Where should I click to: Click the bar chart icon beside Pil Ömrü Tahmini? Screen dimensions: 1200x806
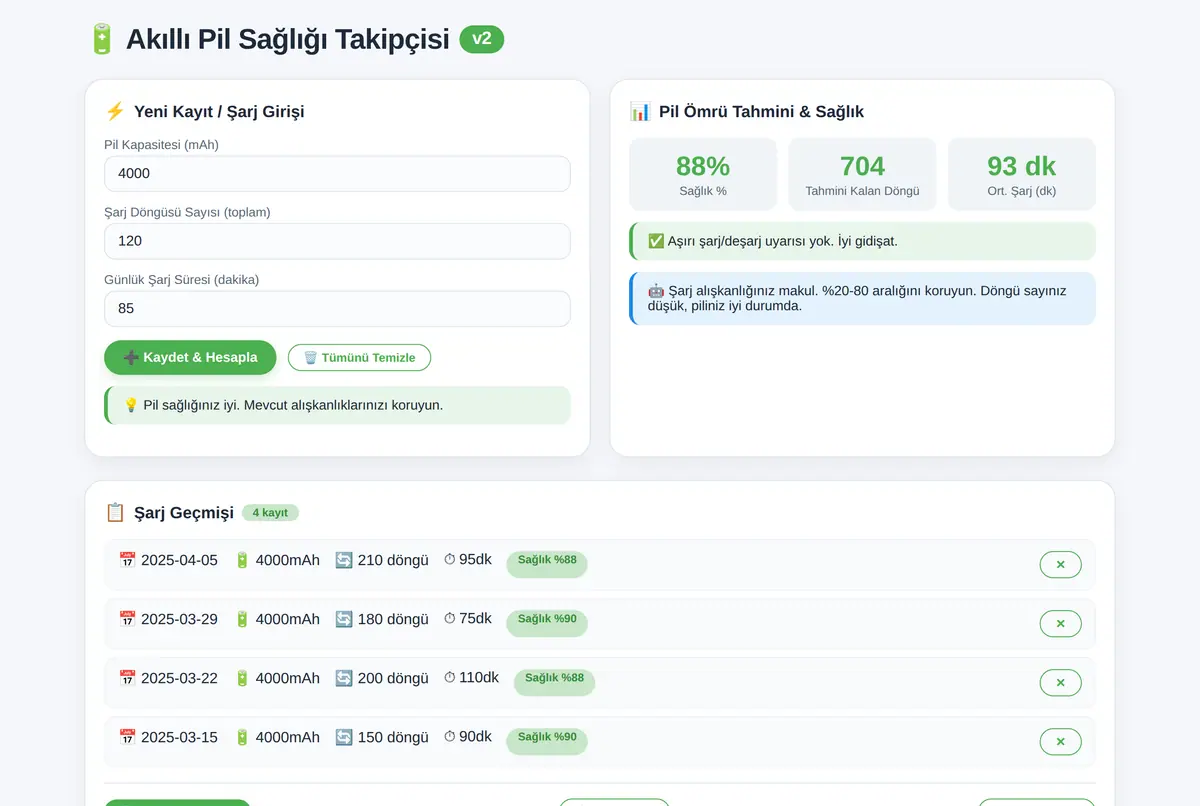(640, 111)
